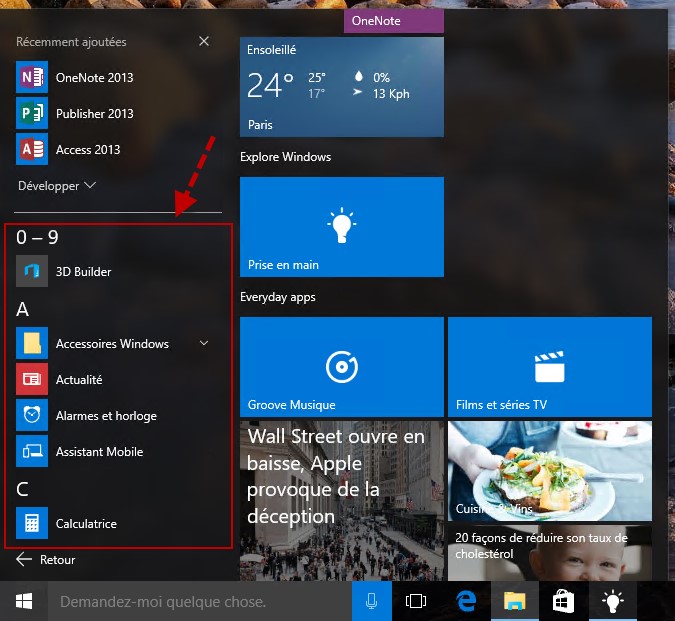
Task: Open File Explorer from the taskbar
Action: [x=515, y=601]
